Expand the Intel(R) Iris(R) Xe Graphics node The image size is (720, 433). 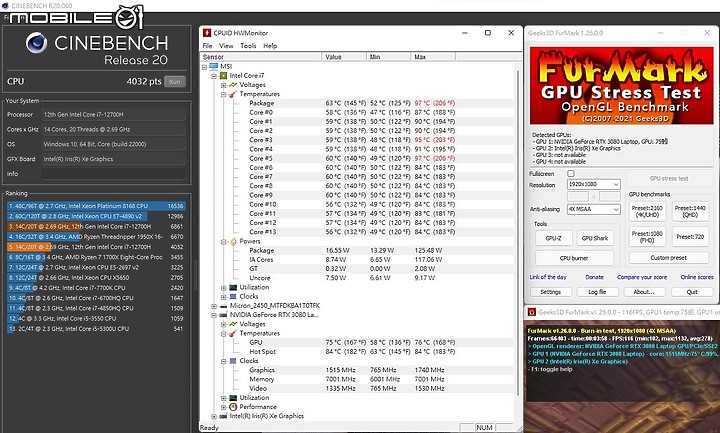coord(214,416)
